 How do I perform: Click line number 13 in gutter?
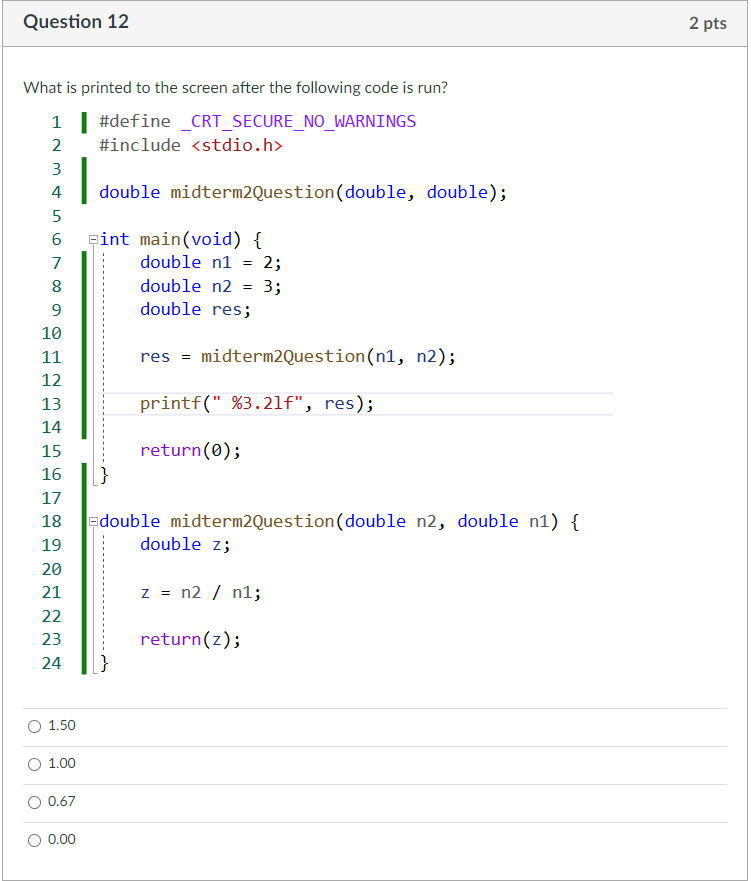(51, 404)
